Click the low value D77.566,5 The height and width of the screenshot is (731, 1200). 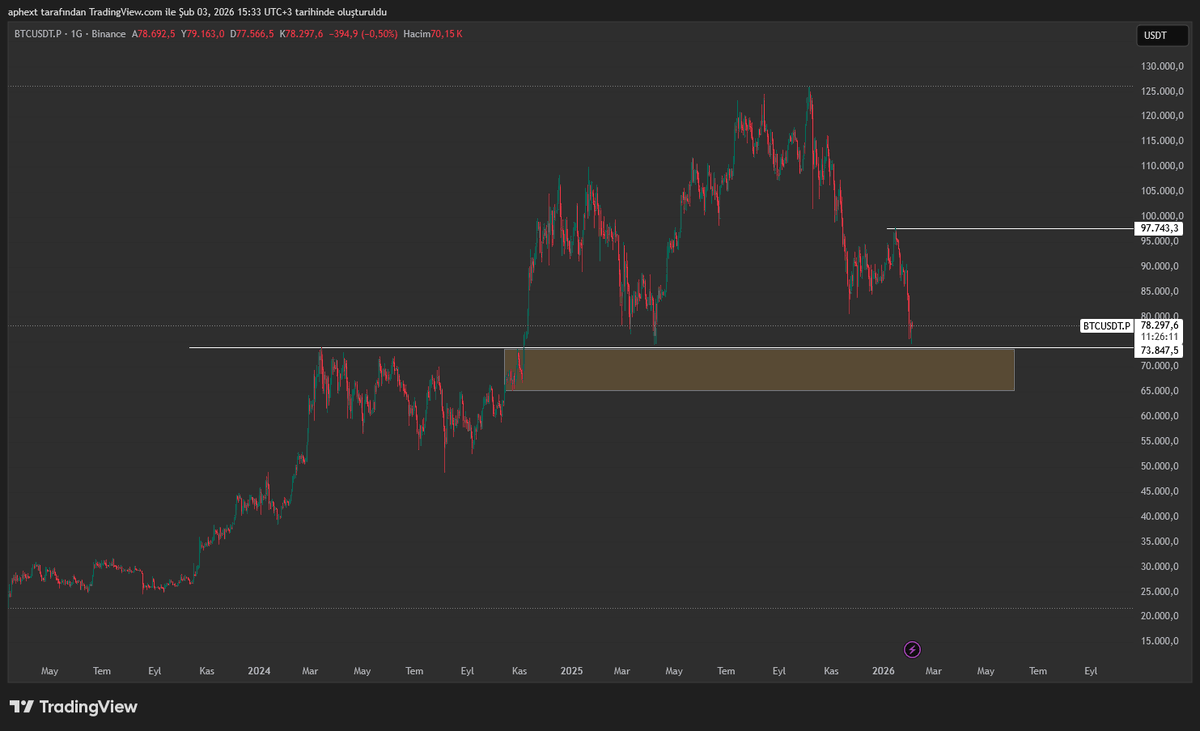[253, 34]
